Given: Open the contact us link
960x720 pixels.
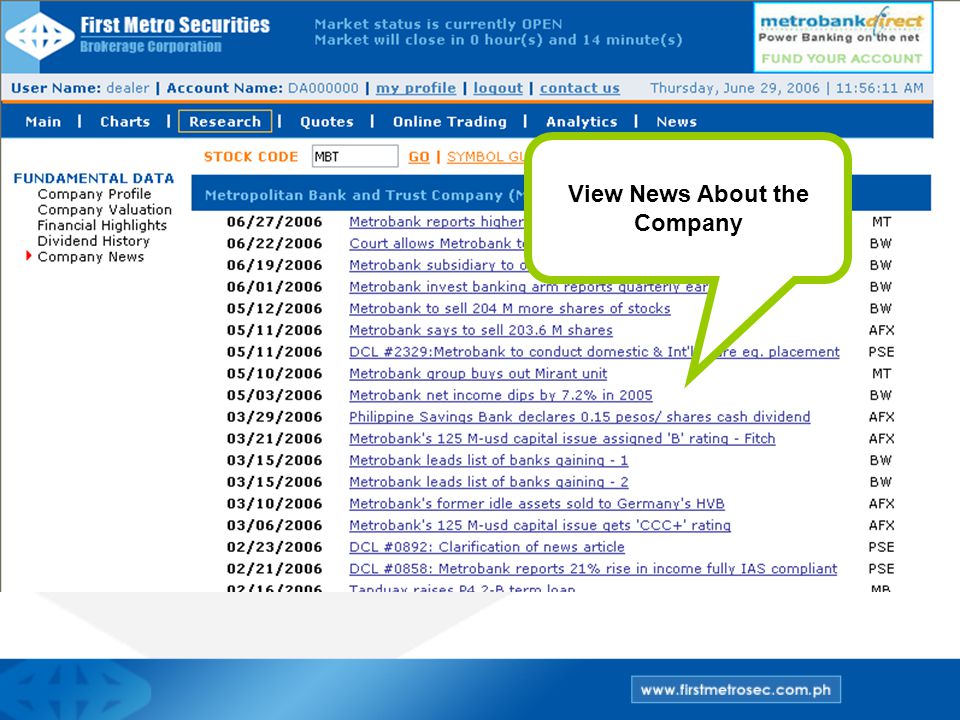Looking at the screenshot, I should pyautogui.click(x=580, y=88).
